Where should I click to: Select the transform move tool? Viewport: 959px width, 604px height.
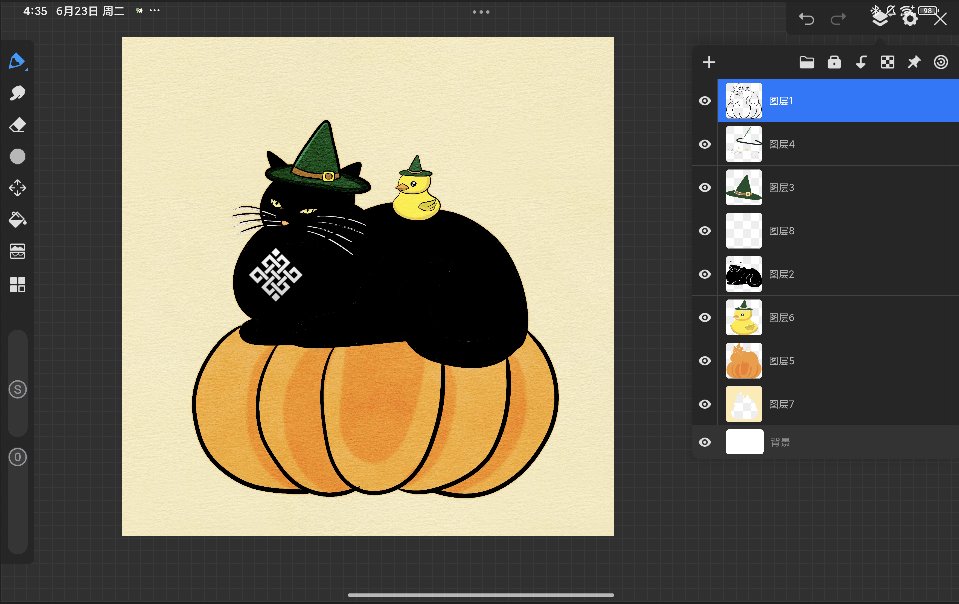coord(17,188)
